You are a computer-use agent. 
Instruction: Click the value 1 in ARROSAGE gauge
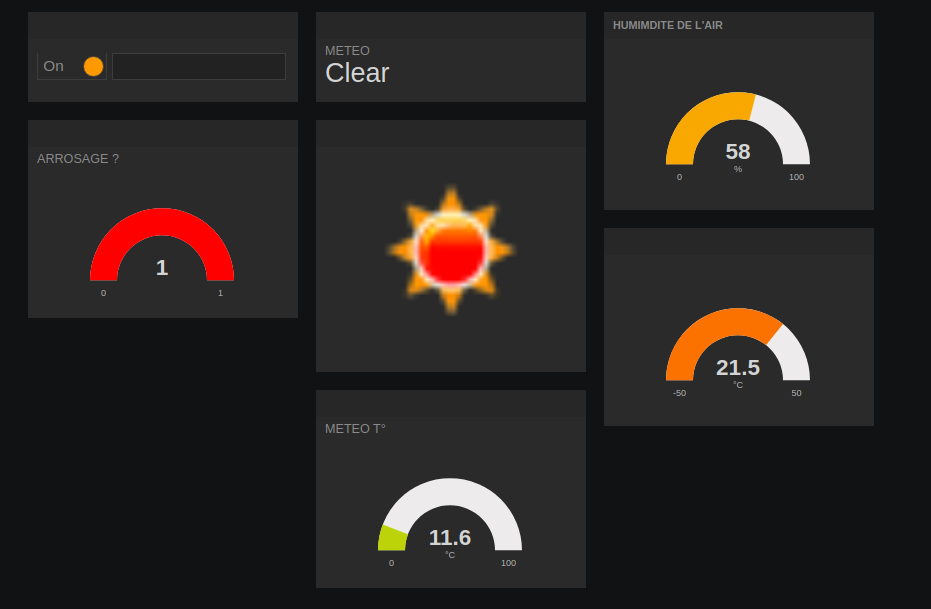click(x=162, y=267)
